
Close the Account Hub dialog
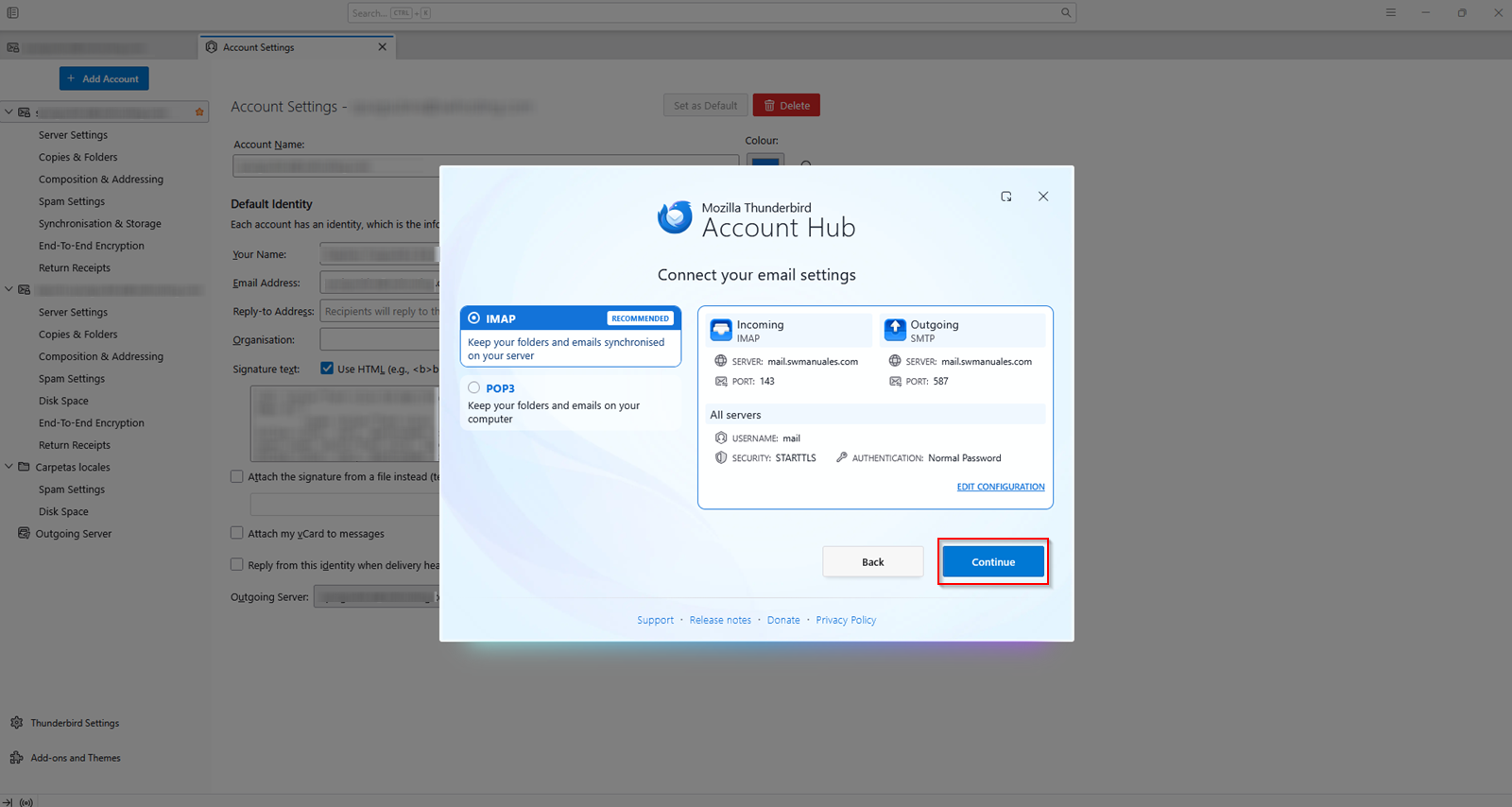(1043, 197)
